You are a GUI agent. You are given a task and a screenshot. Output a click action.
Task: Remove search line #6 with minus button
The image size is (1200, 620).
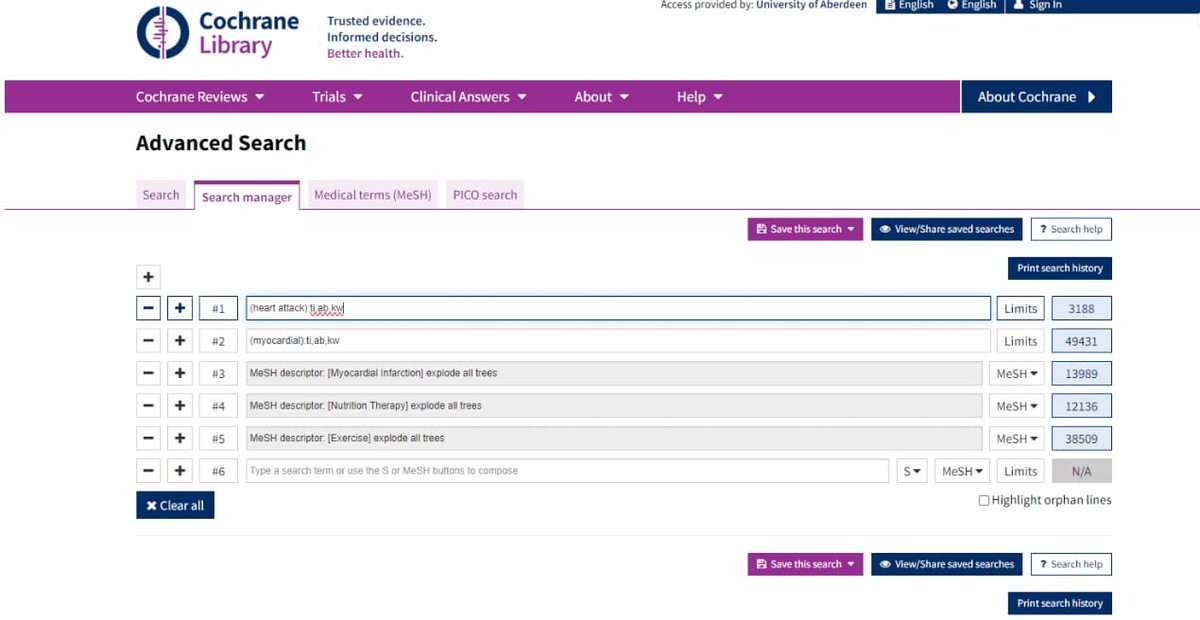(x=148, y=471)
